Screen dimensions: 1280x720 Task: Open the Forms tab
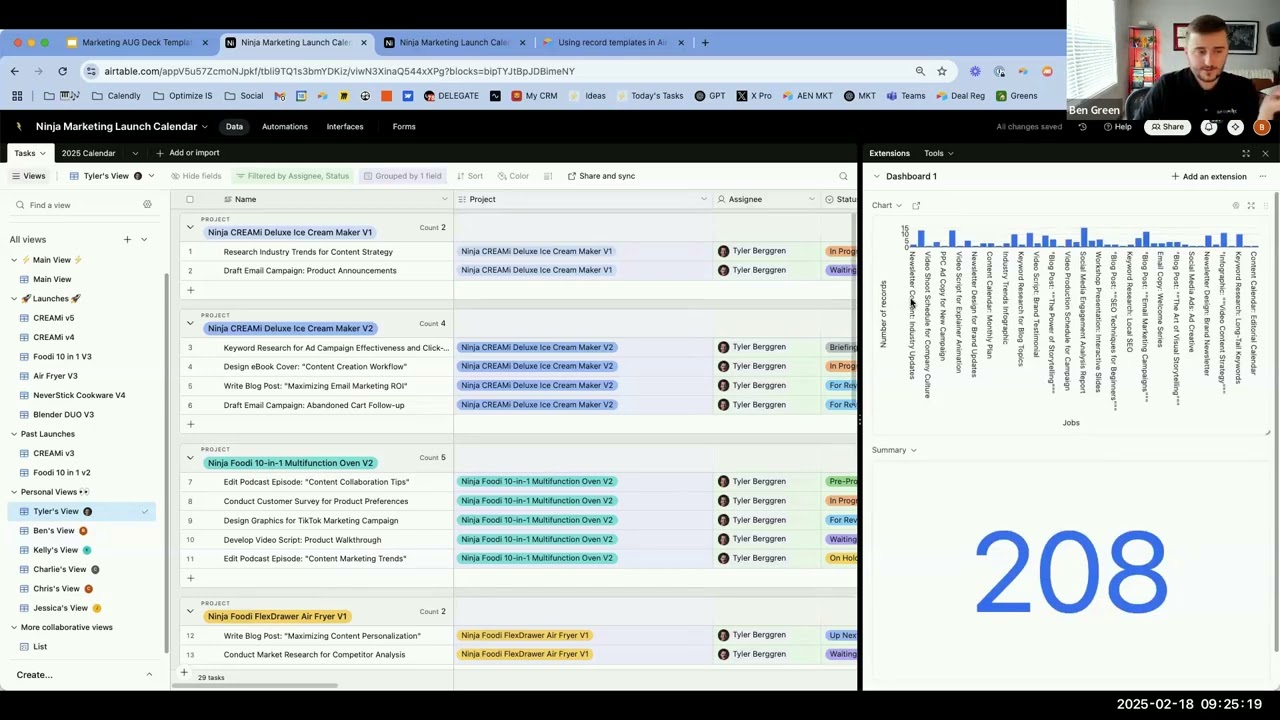(404, 127)
